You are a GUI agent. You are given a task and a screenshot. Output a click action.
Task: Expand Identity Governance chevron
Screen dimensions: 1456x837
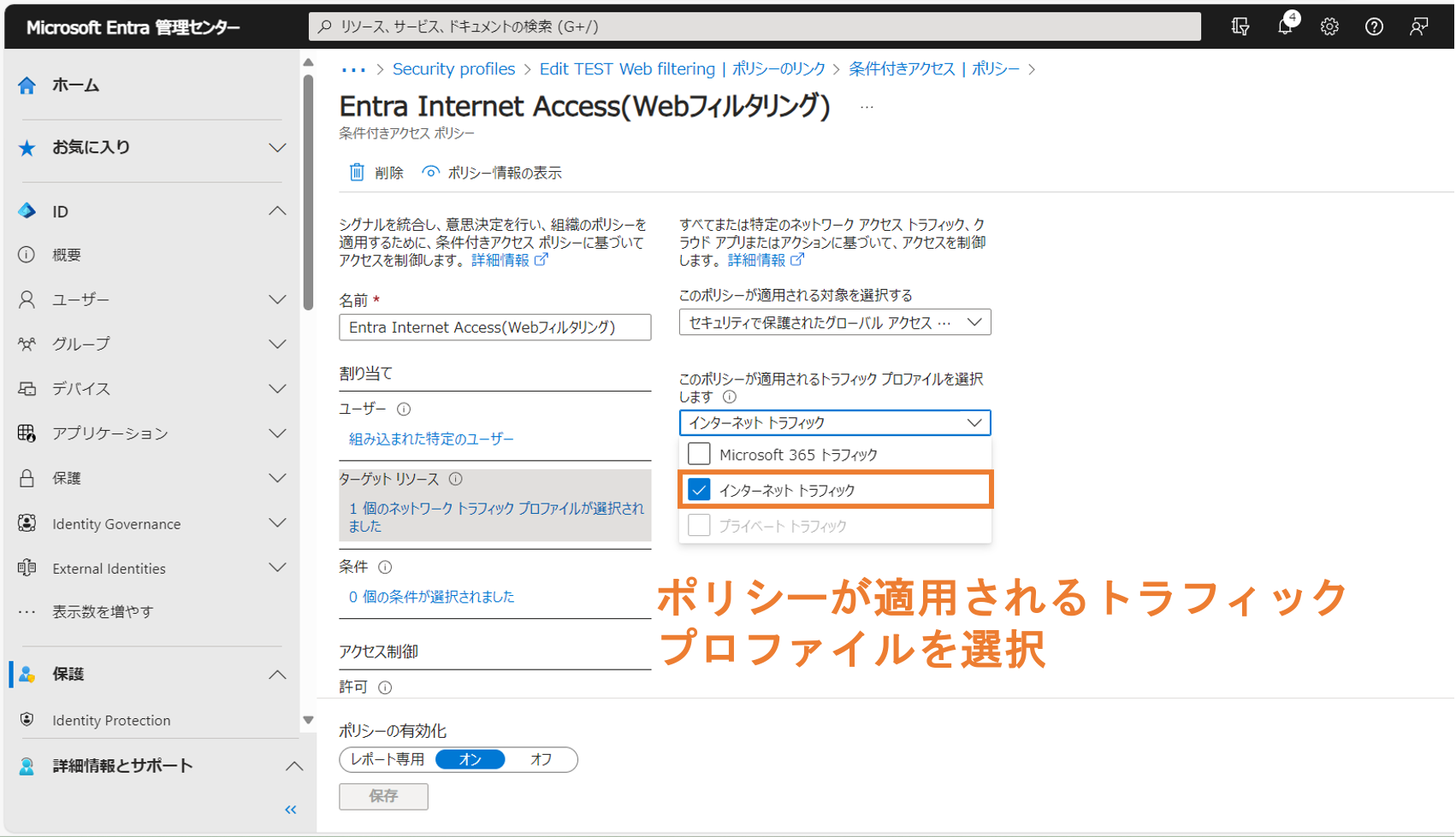click(x=277, y=523)
